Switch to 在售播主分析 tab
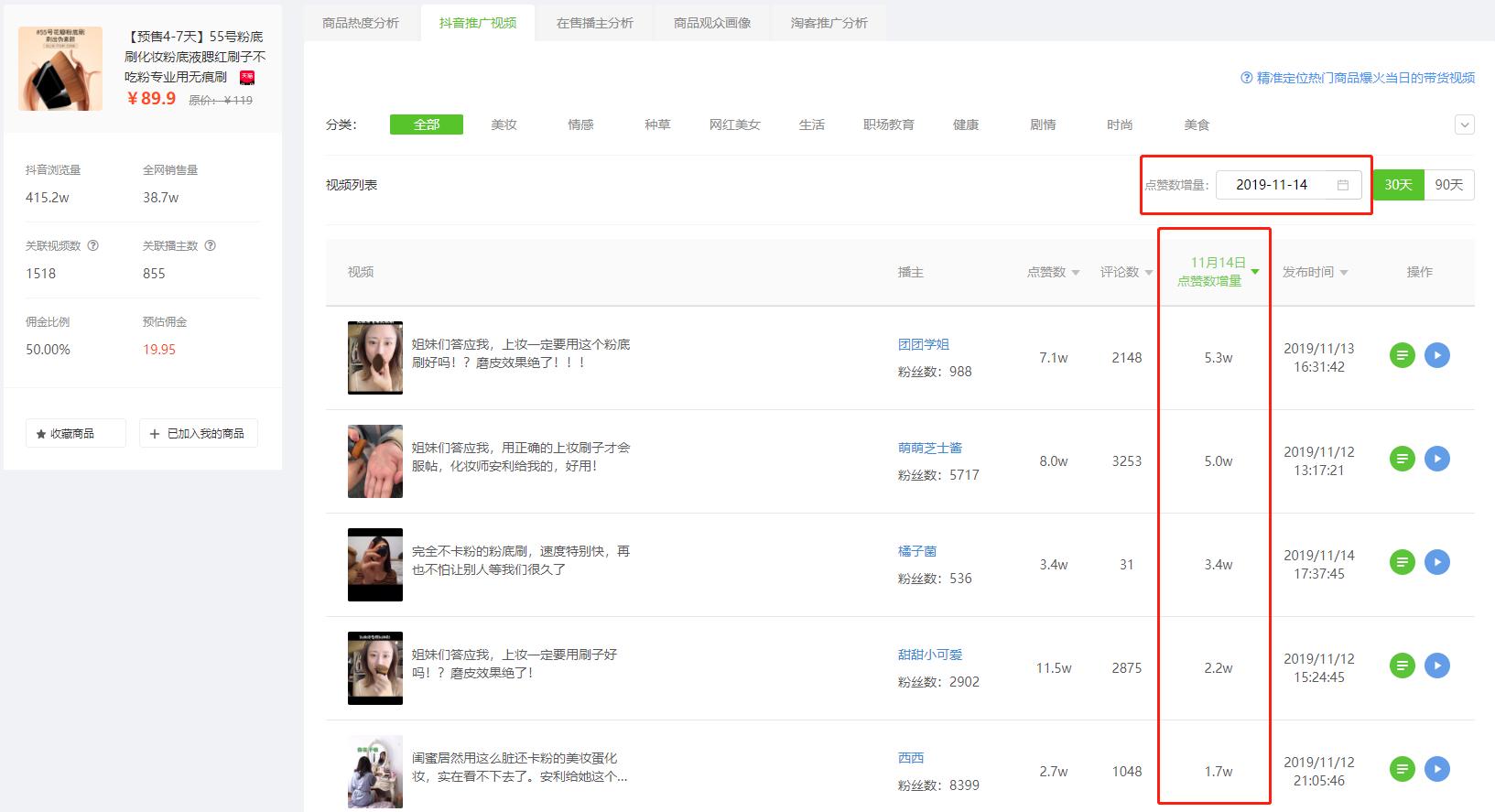The height and width of the screenshot is (812, 1495). (x=595, y=23)
